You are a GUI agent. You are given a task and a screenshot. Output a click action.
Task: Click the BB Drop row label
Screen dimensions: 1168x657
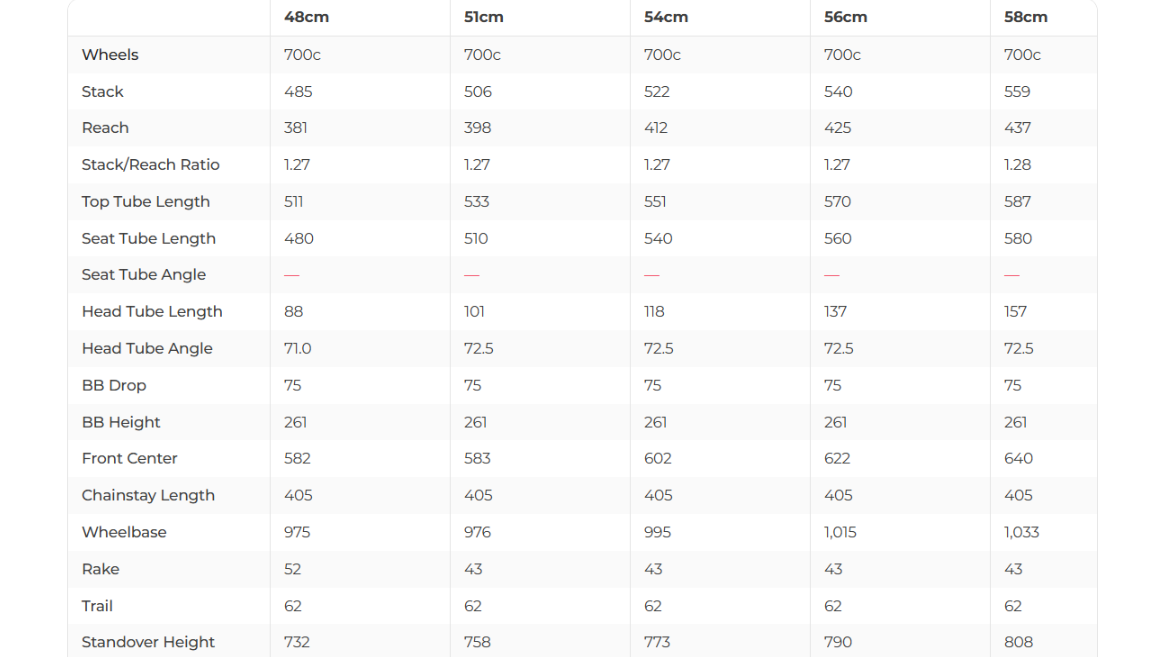[x=114, y=386]
